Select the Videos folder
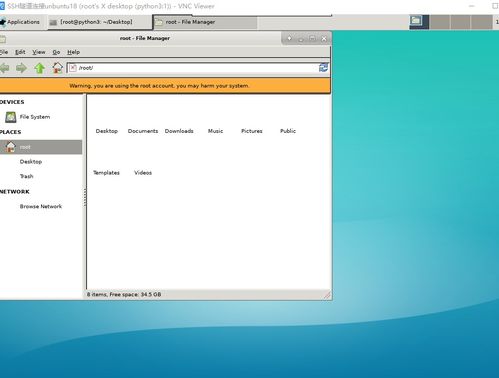The height and width of the screenshot is (378, 499). [143, 173]
